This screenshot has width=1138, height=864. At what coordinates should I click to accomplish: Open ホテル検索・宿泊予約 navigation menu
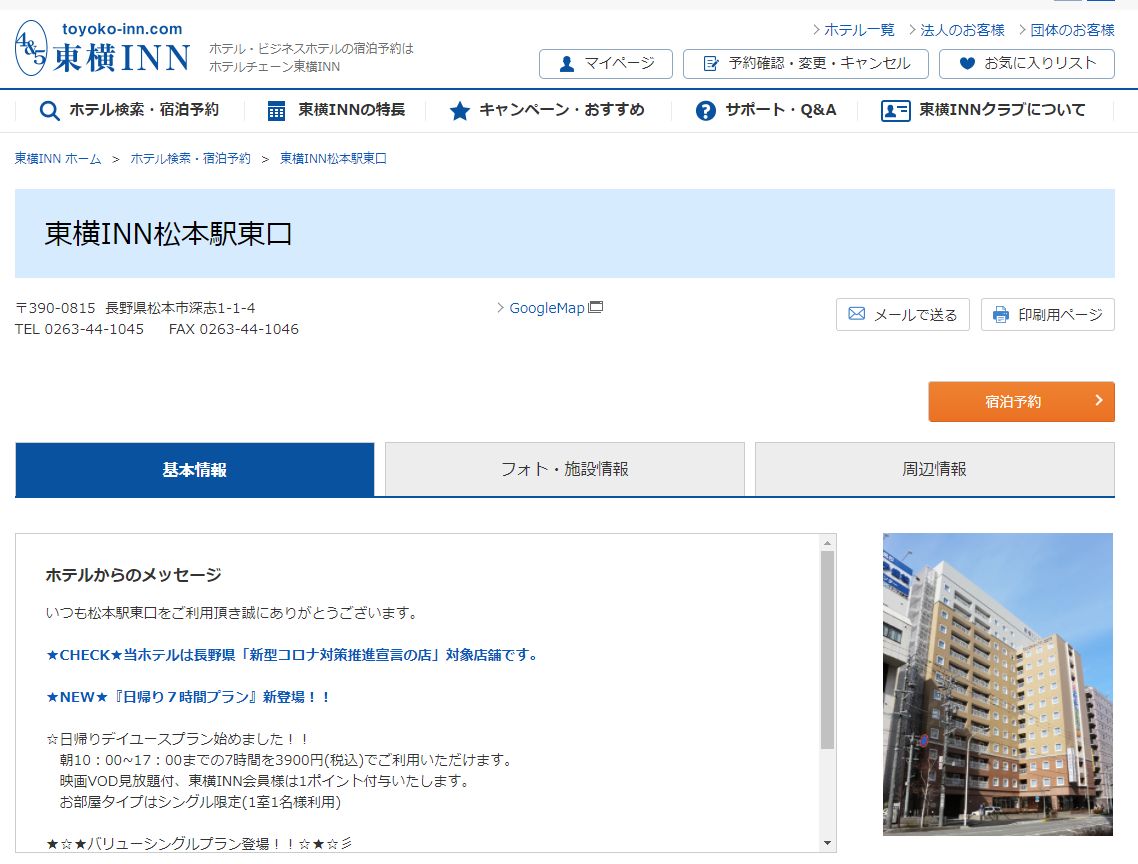[130, 110]
